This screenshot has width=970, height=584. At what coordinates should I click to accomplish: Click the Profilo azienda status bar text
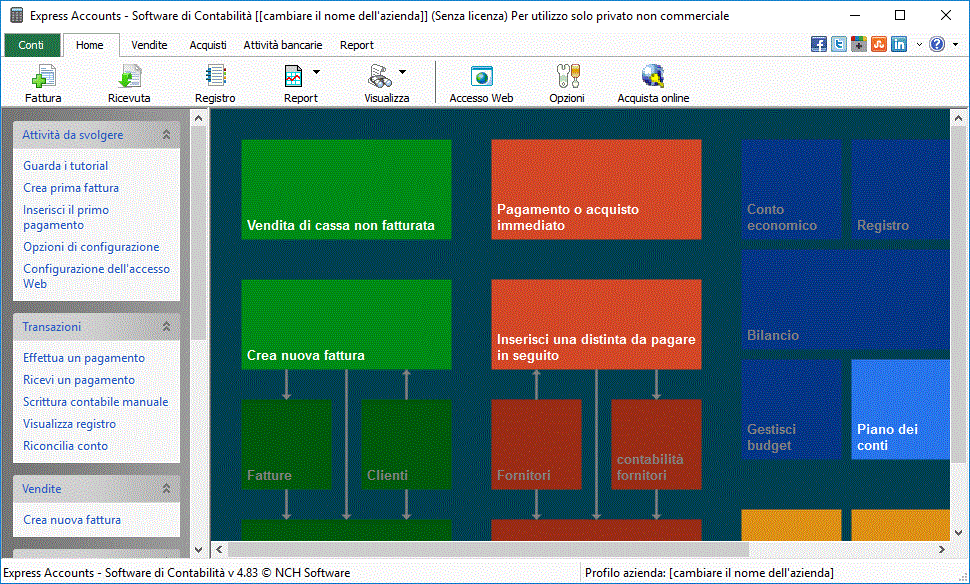tap(709, 573)
